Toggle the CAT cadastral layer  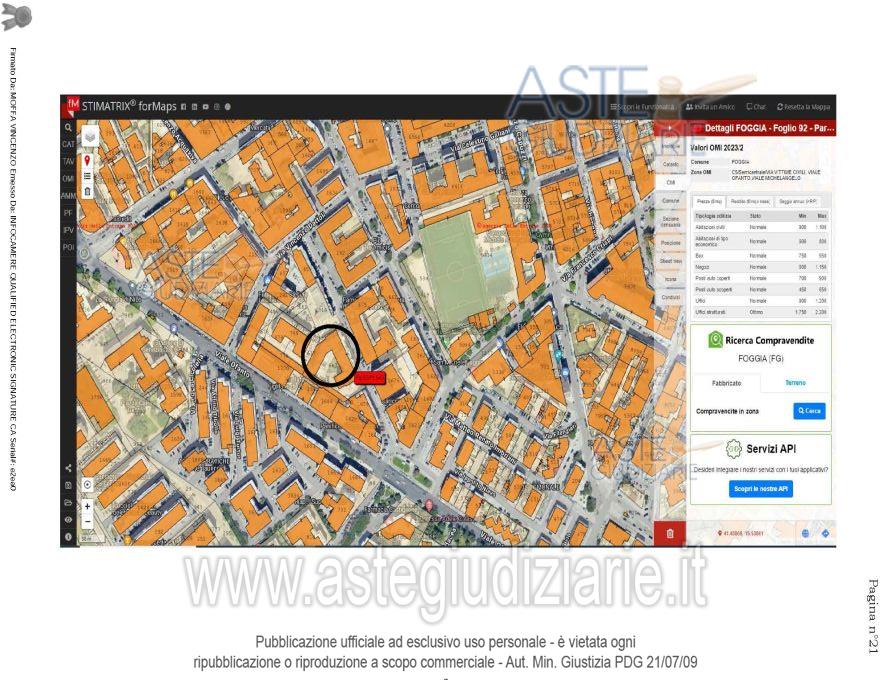click(68, 144)
